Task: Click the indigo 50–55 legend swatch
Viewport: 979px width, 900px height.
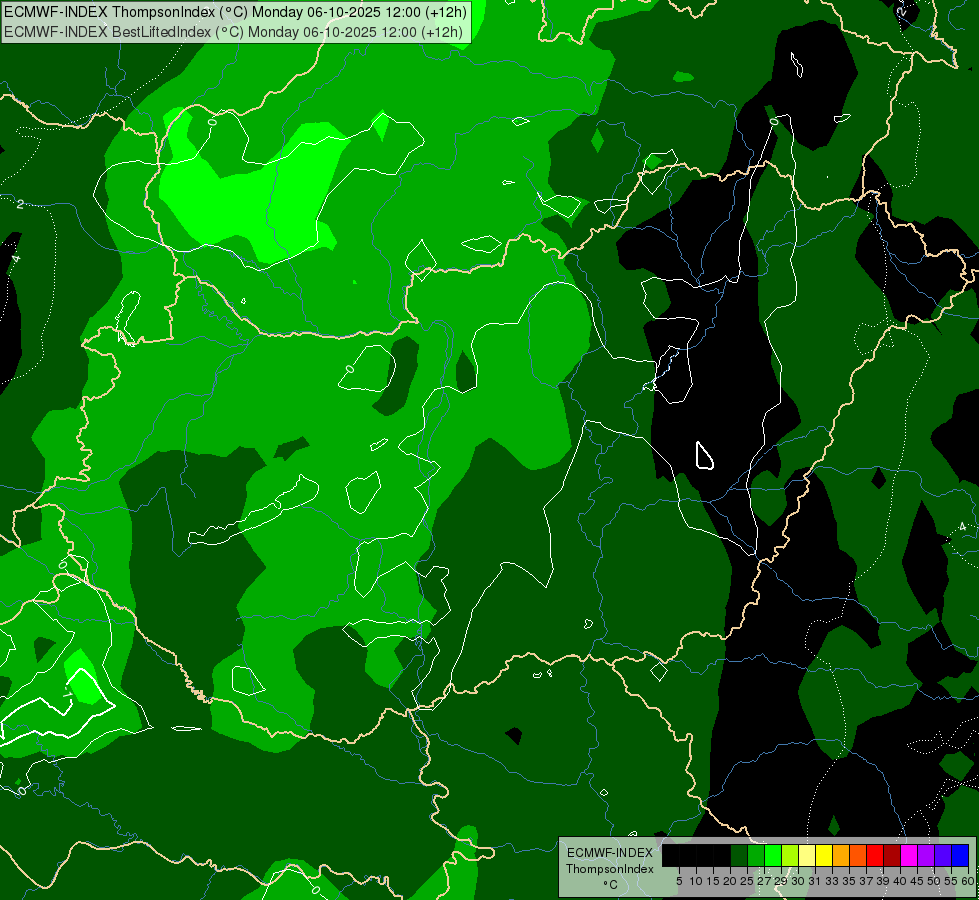Action: [943, 855]
